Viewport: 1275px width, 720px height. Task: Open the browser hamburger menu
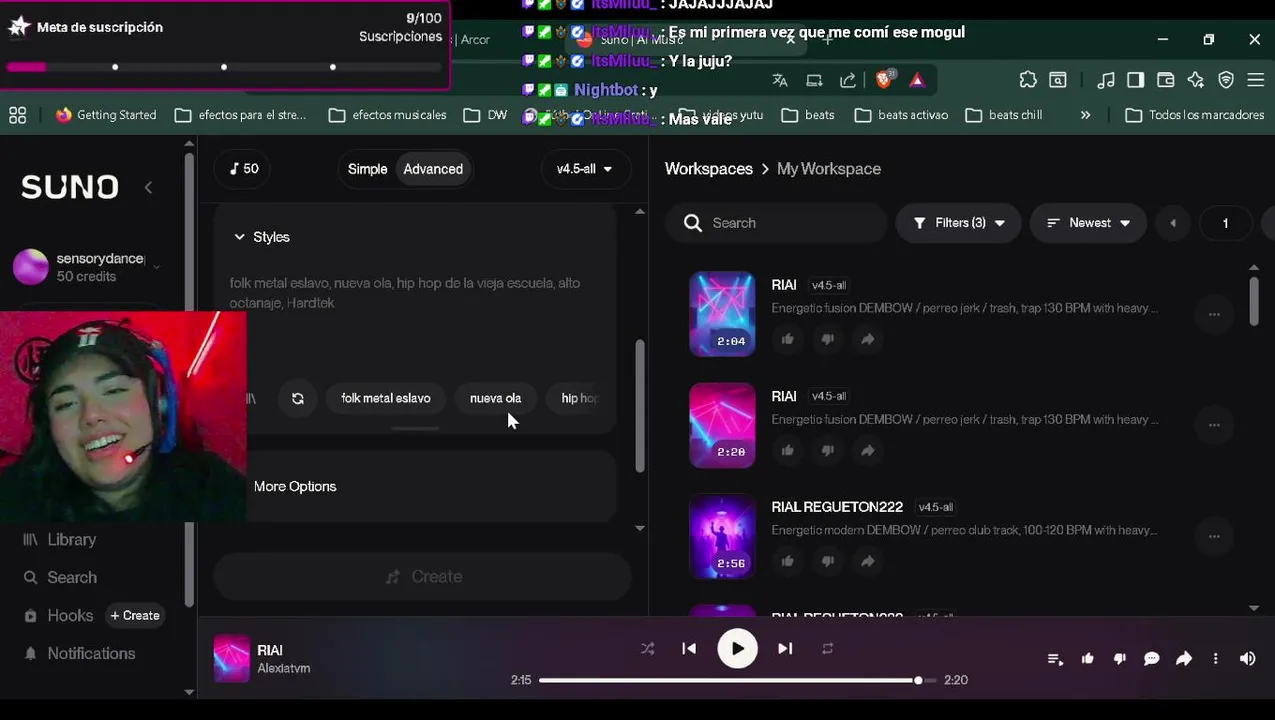click(1255, 80)
